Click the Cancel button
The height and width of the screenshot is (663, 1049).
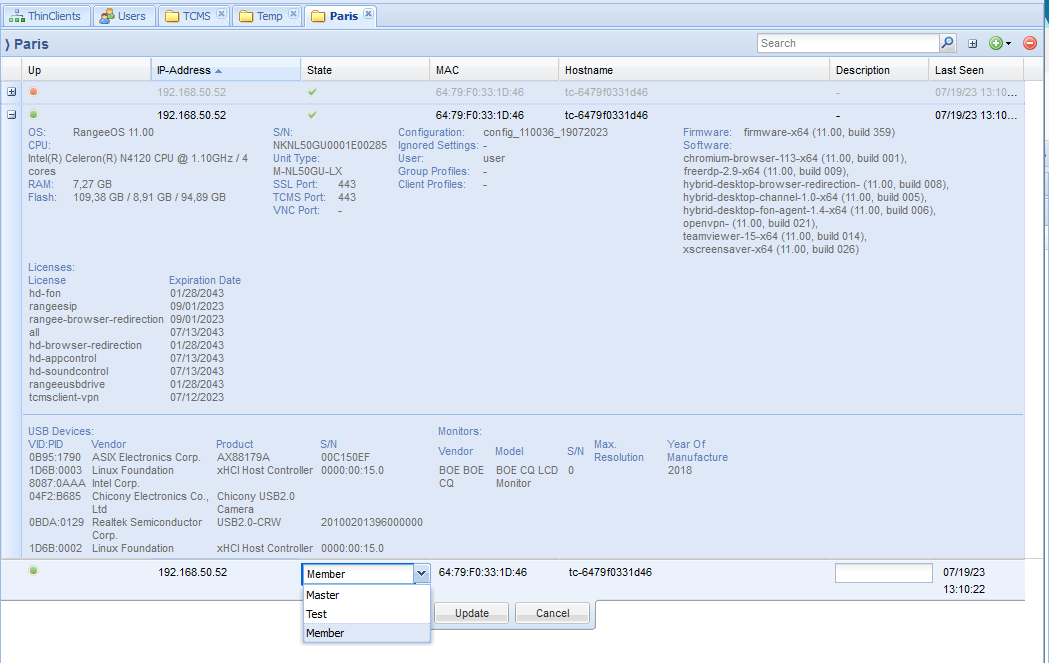pos(553,613)
